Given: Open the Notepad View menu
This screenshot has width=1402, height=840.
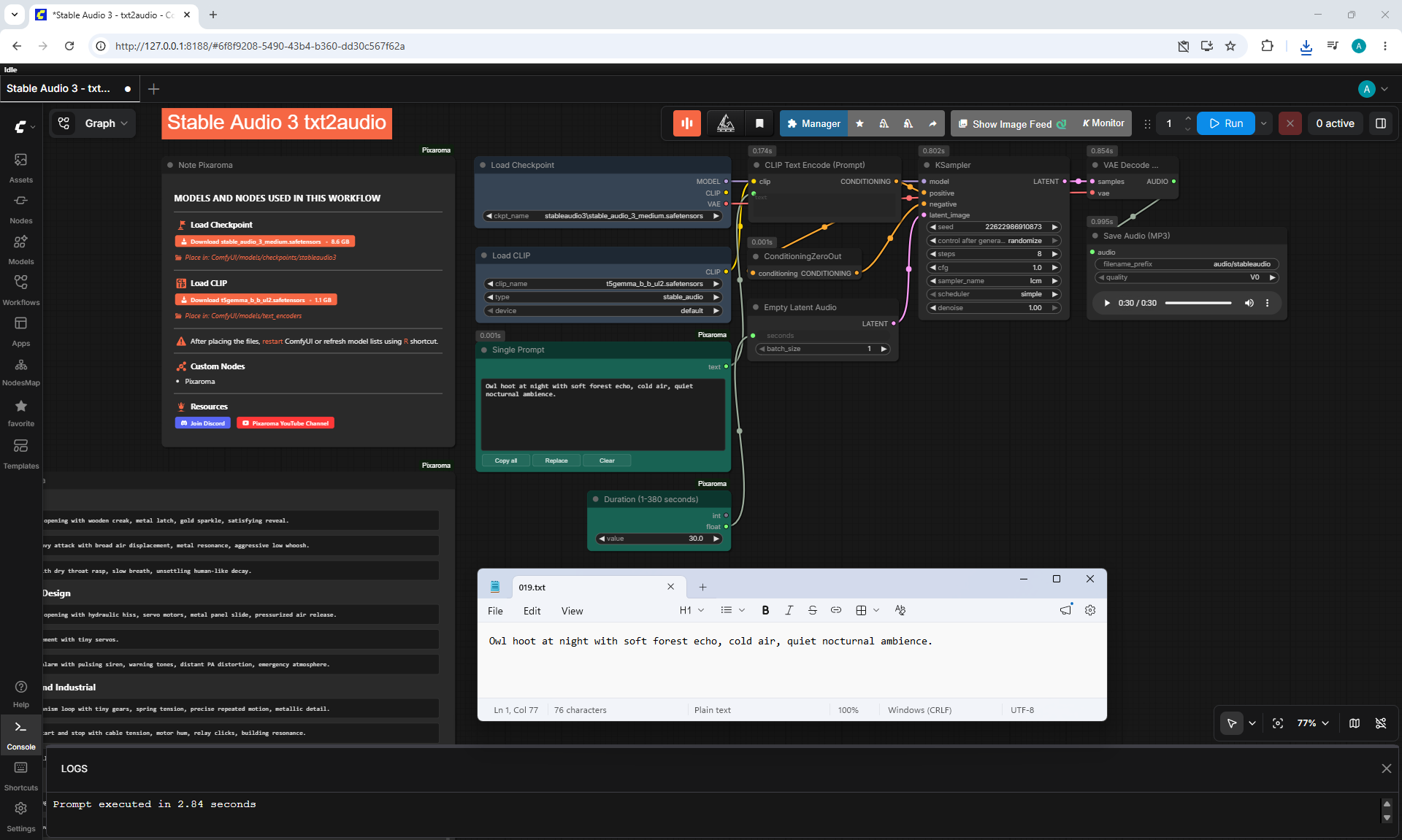Looking at the screenshot, I should 572,611.
